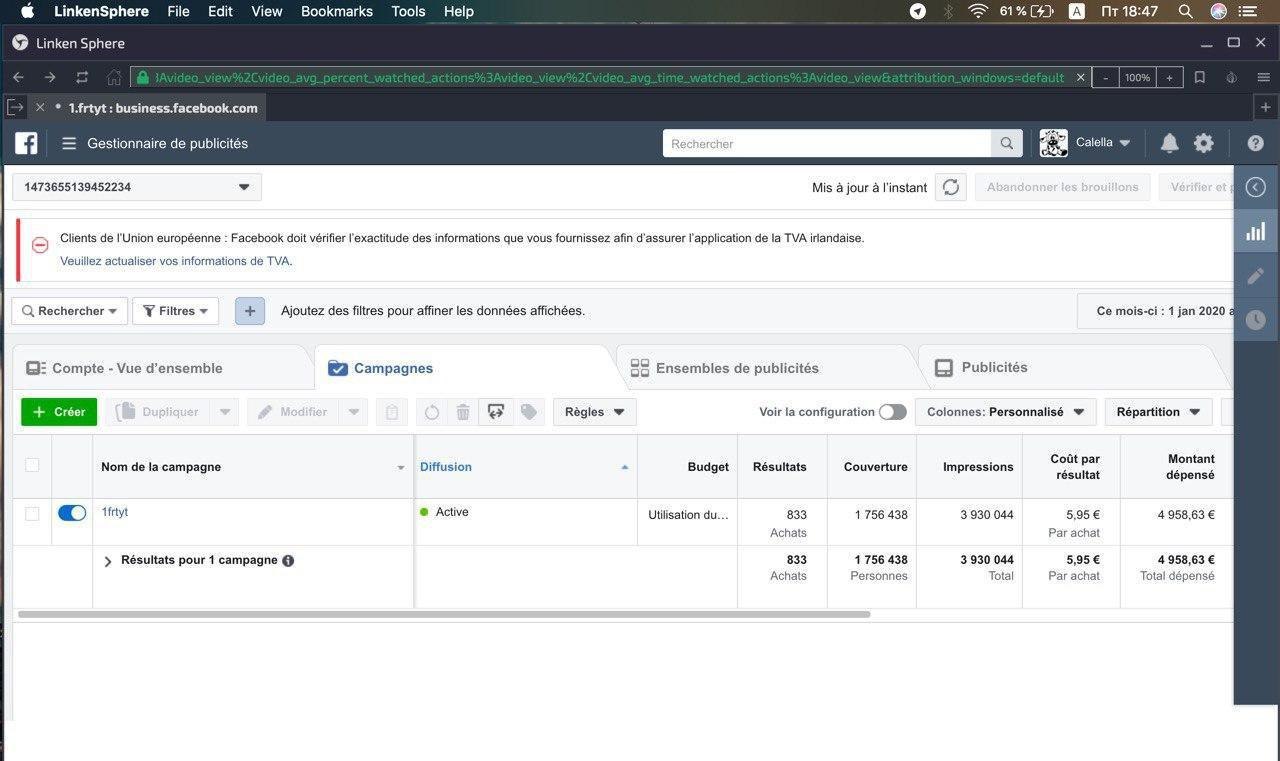Click the search magnifier button
Image resolution: width=1280 pixels, height=761 pixels.
pos(1007,143)
